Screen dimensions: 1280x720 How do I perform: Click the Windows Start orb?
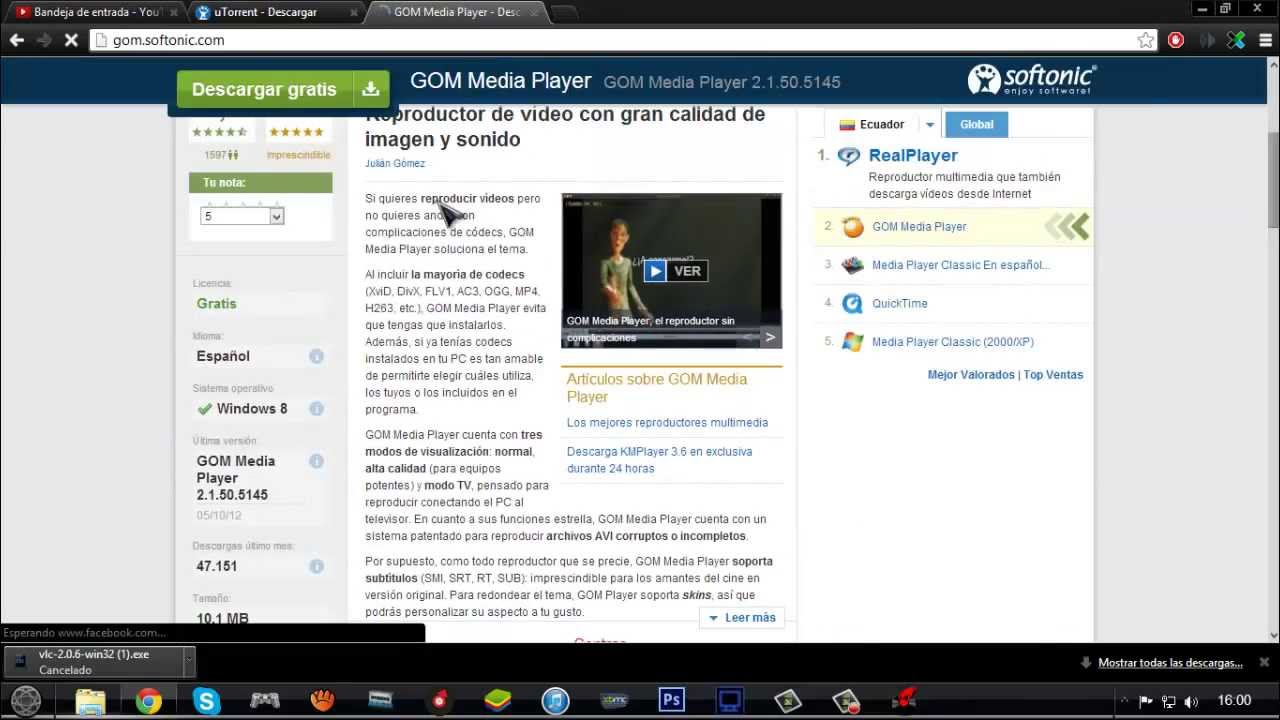click(x=26, y=701)
